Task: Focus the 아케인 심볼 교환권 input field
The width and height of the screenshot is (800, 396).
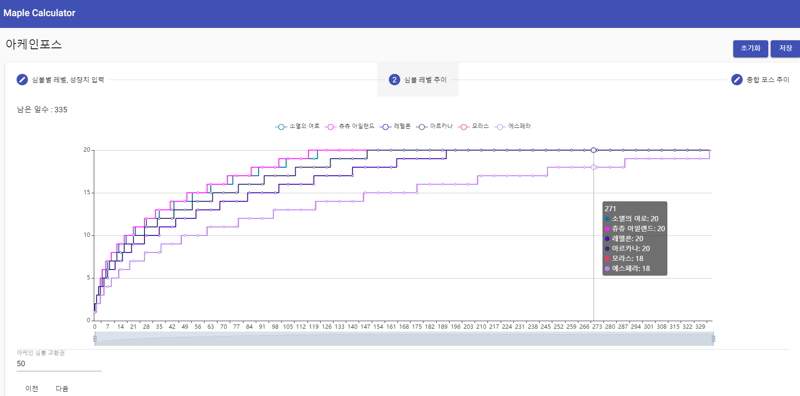Action: pyautogui.click(x=59, y=364)
